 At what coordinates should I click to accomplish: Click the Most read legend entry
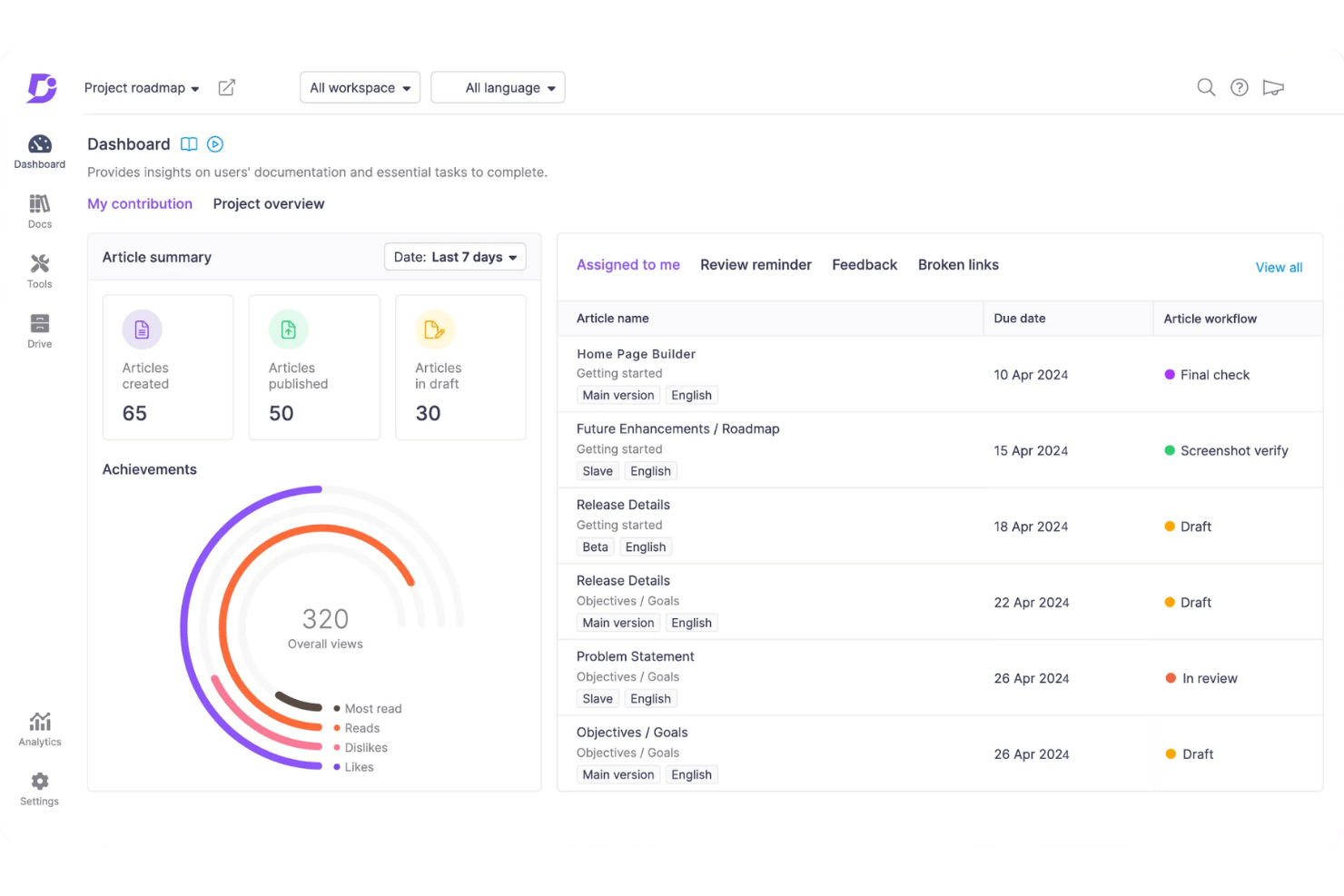click(368, 709)
